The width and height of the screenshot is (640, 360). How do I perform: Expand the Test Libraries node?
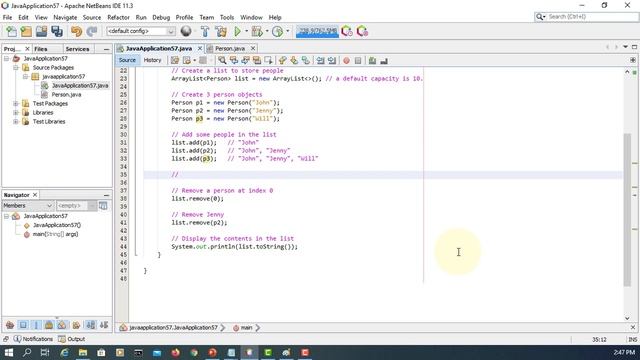point(16,122)
